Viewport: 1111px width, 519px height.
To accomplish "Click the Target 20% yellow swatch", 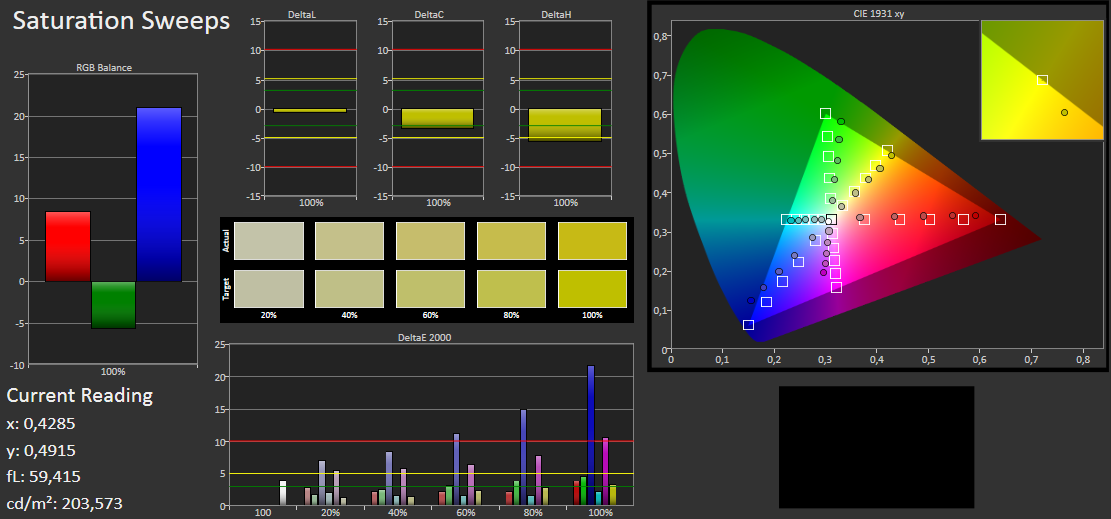I will [x=269, y=289].
